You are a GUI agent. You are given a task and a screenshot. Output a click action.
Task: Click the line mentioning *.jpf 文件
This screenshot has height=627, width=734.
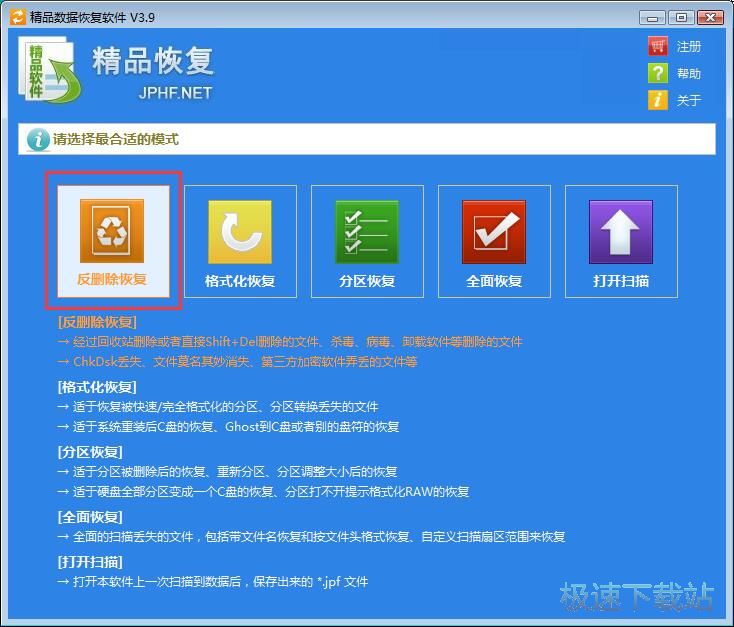click(x=213, y=582)
